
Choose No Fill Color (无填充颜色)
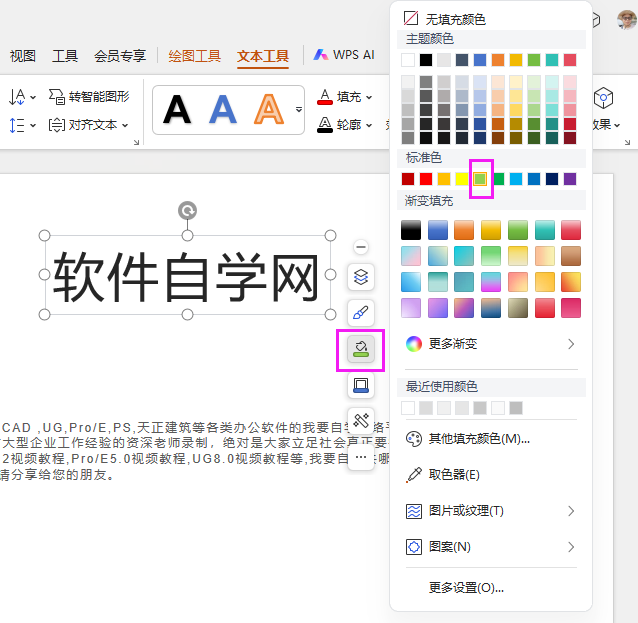point(455,19)
